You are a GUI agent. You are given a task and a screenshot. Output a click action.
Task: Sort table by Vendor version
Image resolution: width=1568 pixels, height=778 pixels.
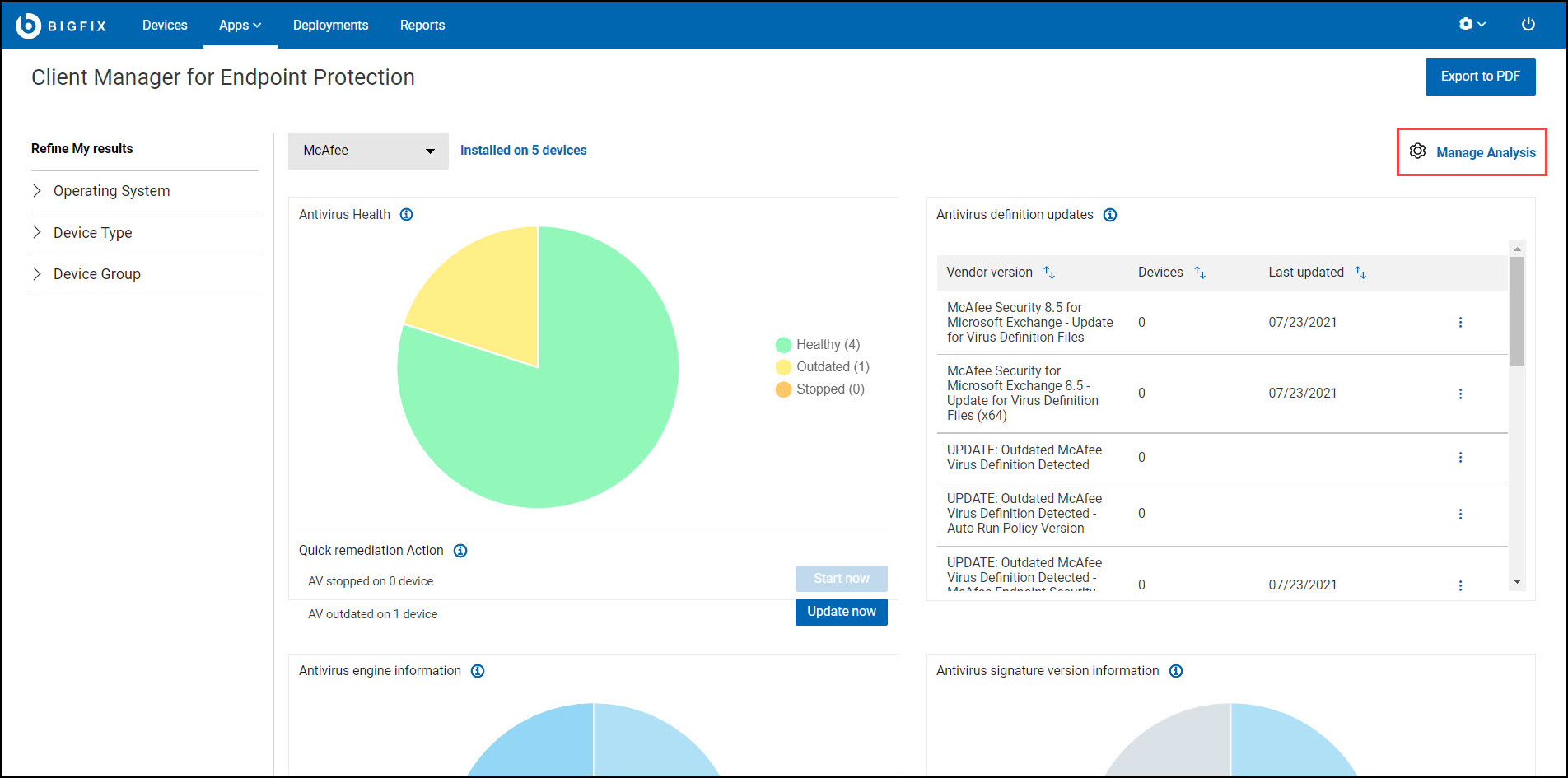[1049, 273]
